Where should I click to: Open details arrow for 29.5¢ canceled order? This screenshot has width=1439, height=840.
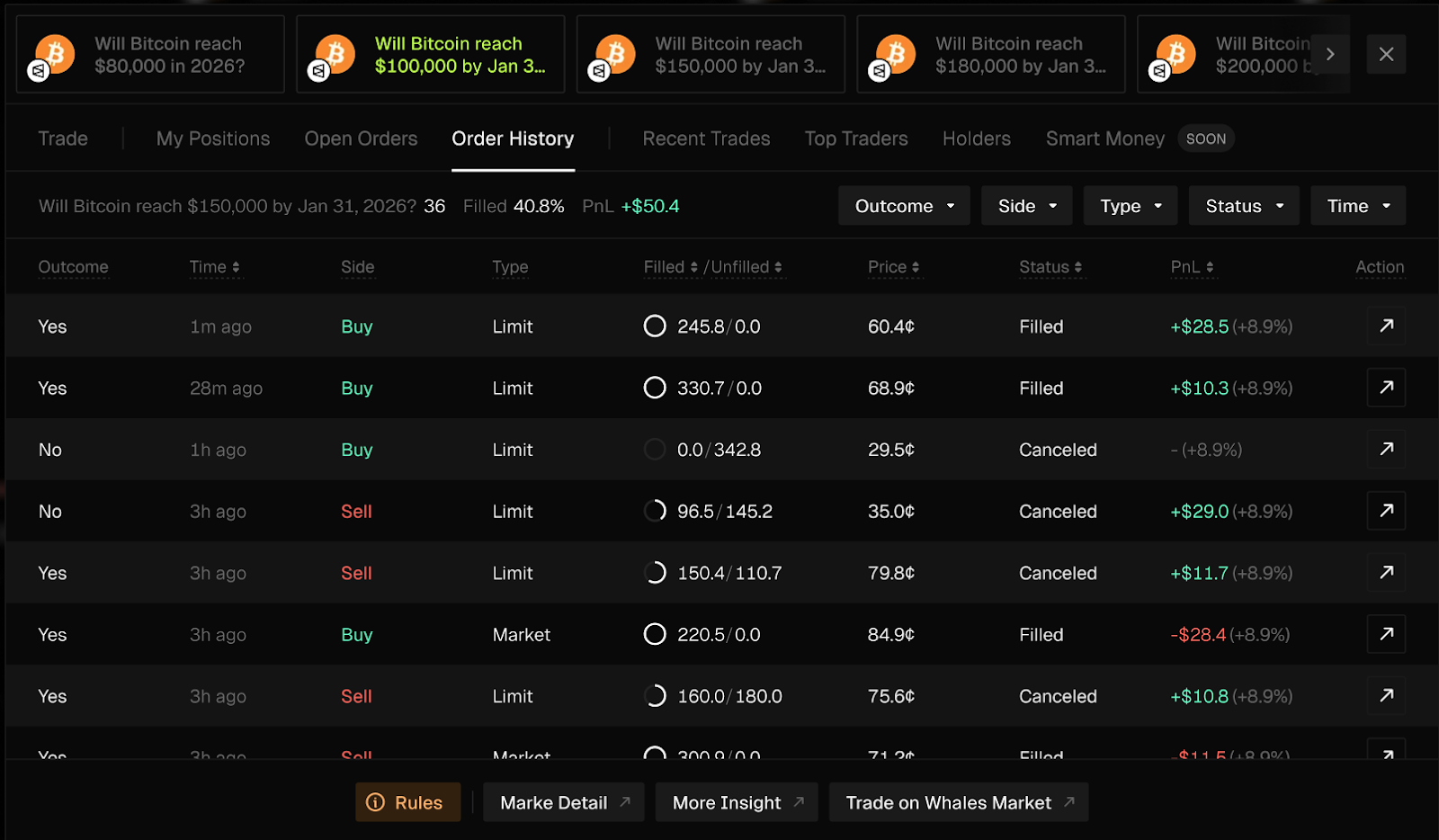click(x=1386, y=449)
